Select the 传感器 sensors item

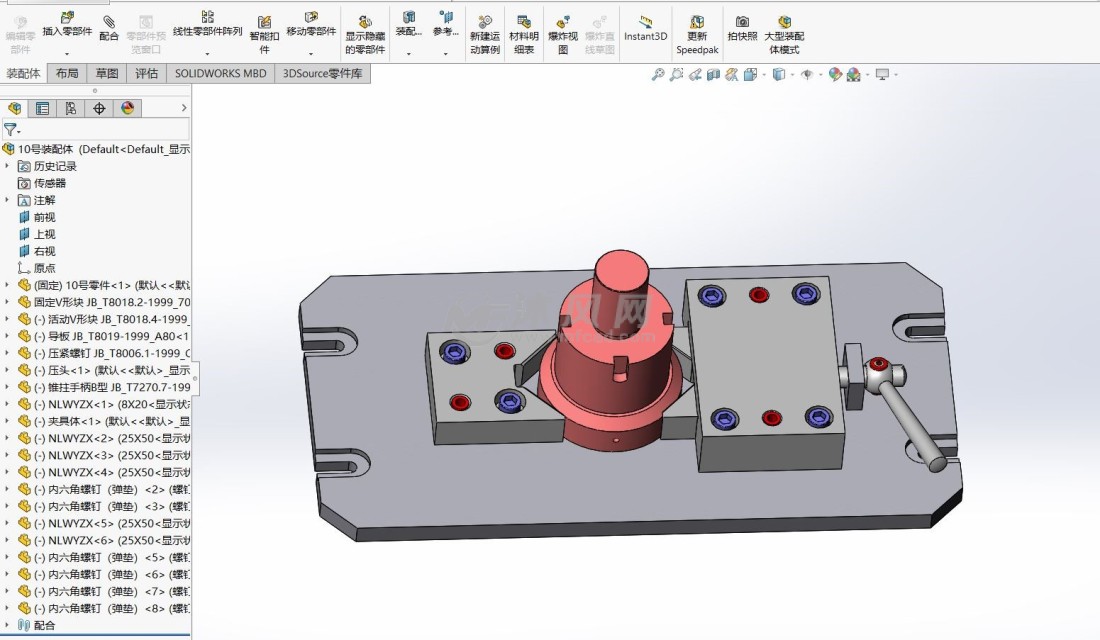42,183
